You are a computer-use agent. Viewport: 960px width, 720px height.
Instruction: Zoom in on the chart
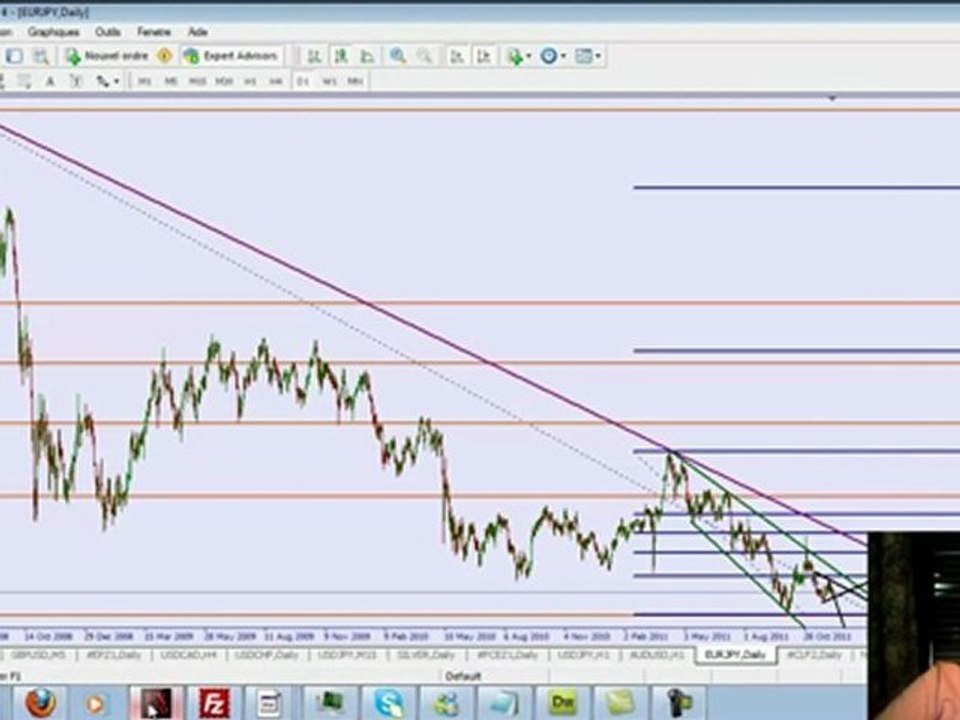pyautogui.click(x=398, y=56)
